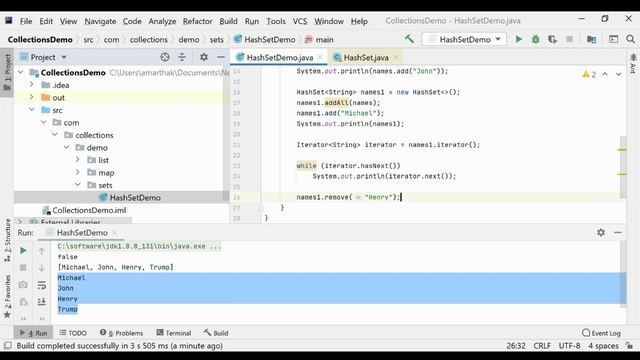Open the HashSetDemo run configuration dropdown
The image size is (640, 360).
click(464, 39)
